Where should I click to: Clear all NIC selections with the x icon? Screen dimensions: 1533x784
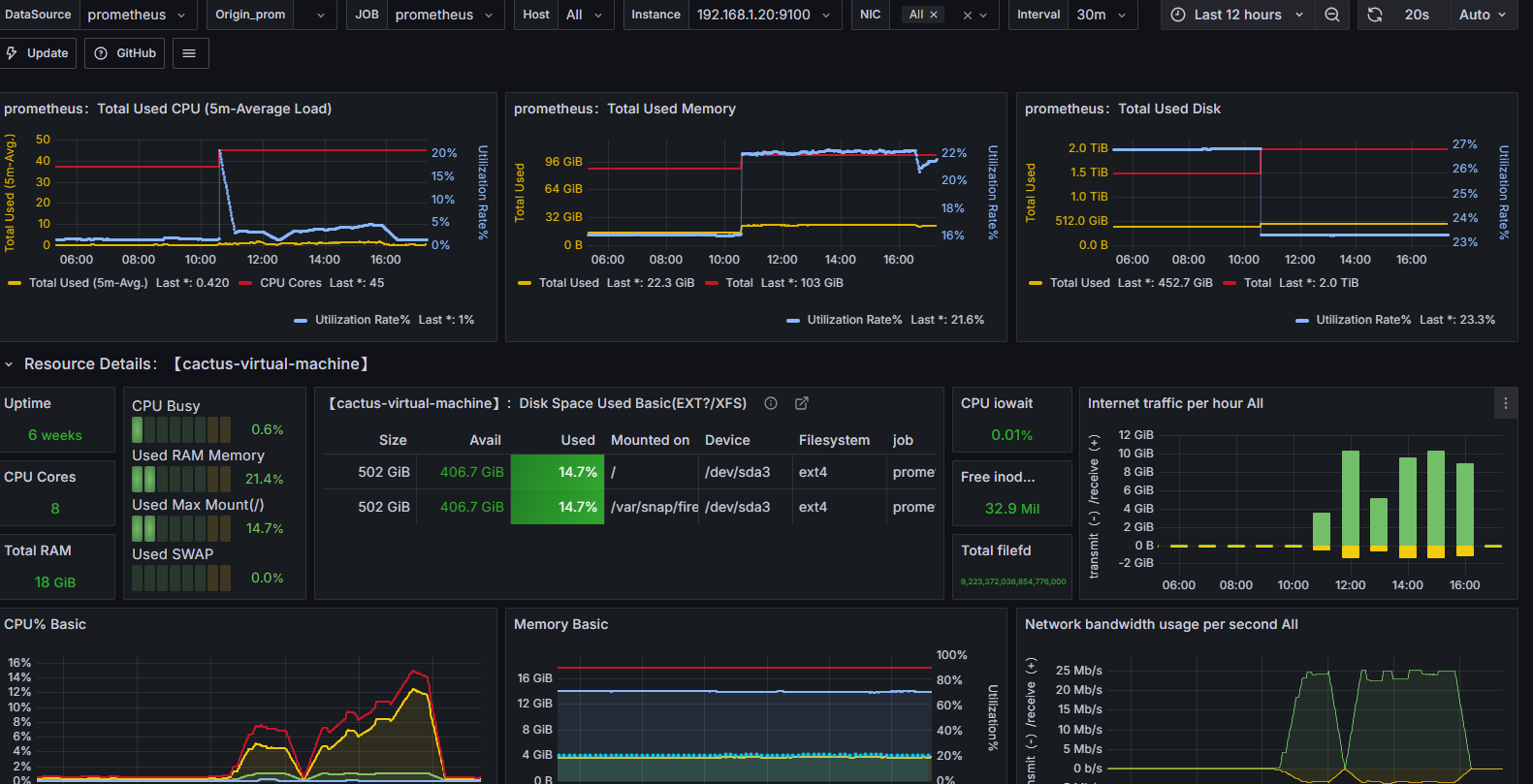point(967,16)
